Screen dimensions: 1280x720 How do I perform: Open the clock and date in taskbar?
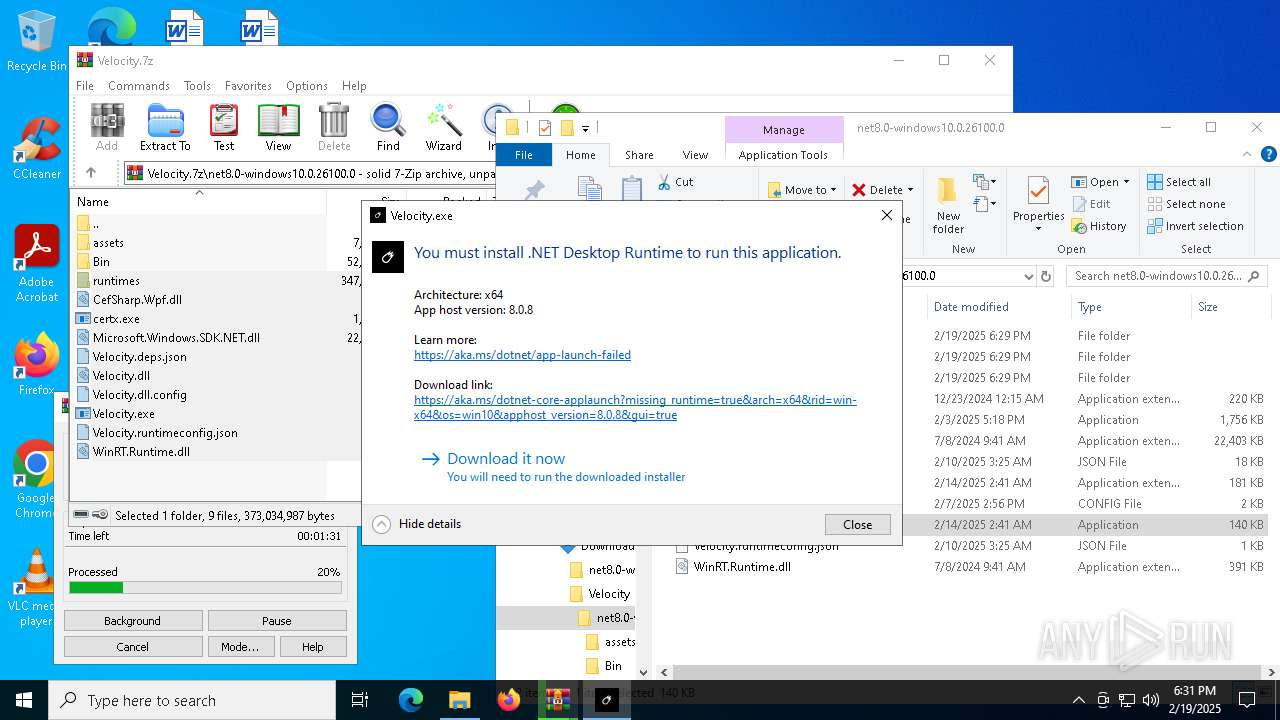coord(1194,700)
